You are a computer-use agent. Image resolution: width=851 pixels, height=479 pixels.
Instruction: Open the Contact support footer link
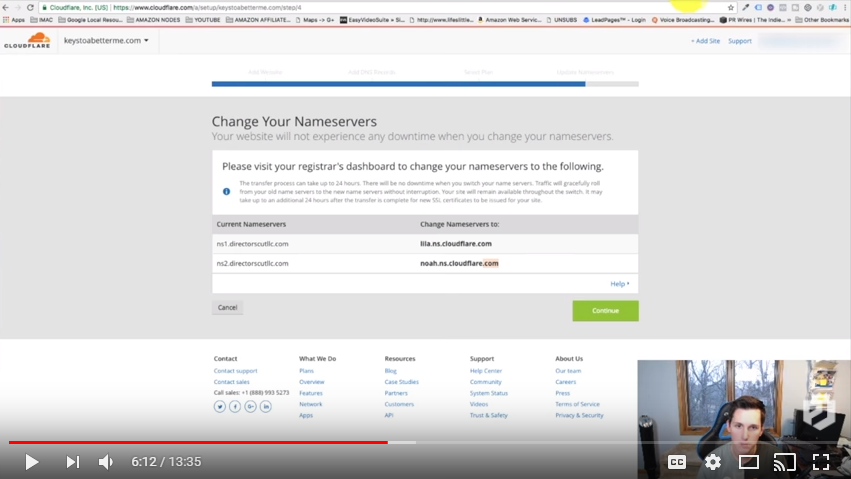coord(236,371)
